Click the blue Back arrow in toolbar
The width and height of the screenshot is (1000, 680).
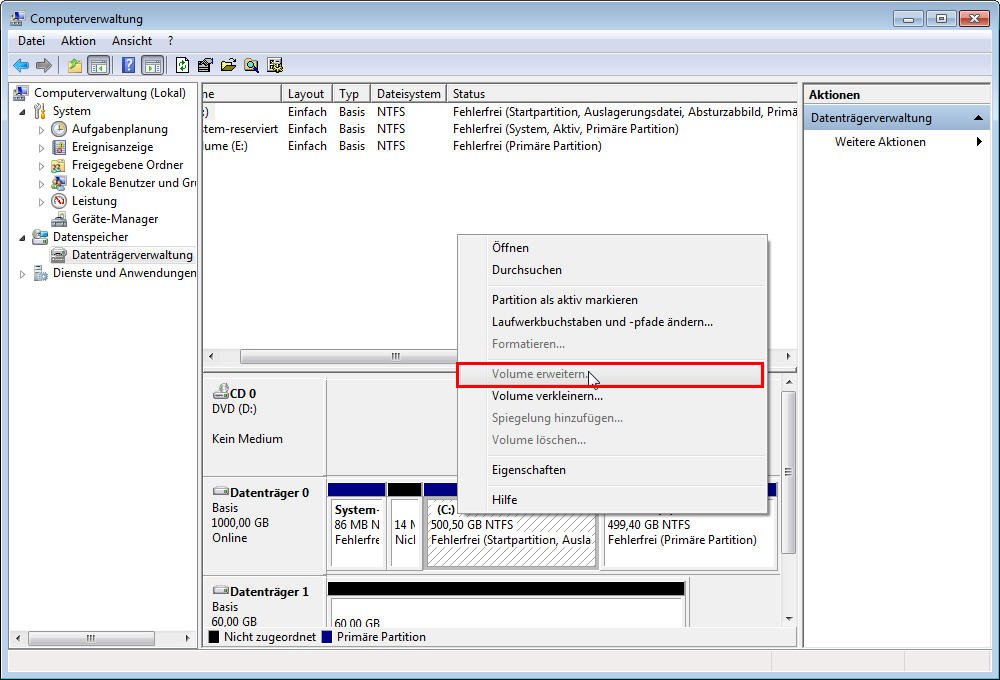21,65
